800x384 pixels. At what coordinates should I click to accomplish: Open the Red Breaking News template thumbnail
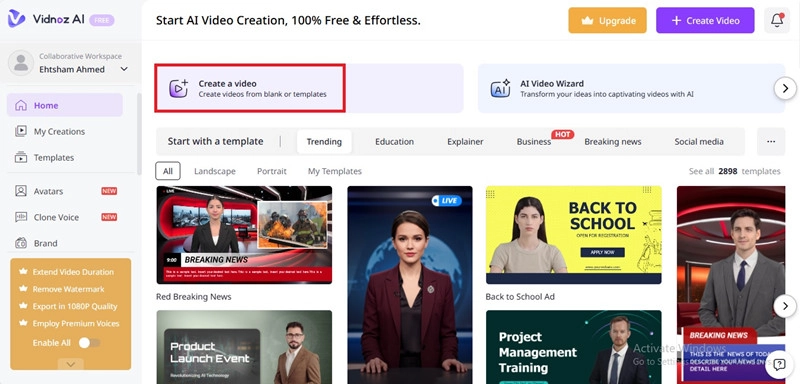[244, 235]
